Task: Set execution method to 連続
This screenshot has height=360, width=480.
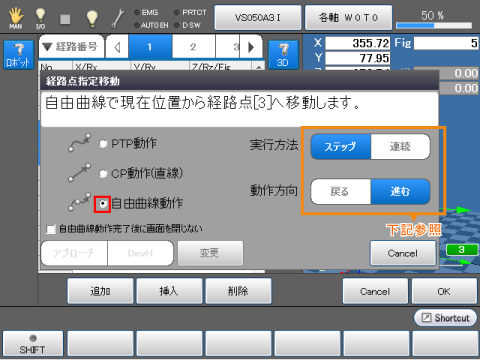Action: pos(400,147)
